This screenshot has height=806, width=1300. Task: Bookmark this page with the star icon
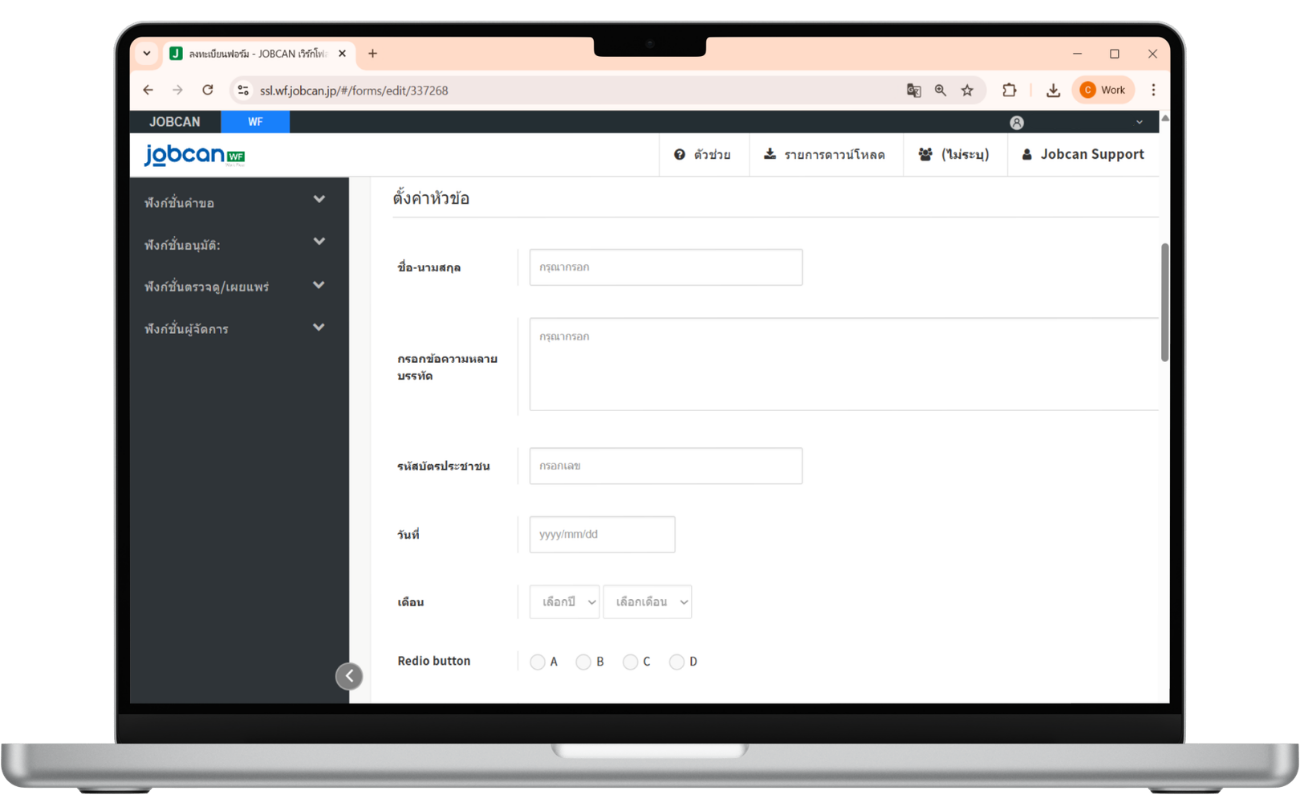coord(967,90)
